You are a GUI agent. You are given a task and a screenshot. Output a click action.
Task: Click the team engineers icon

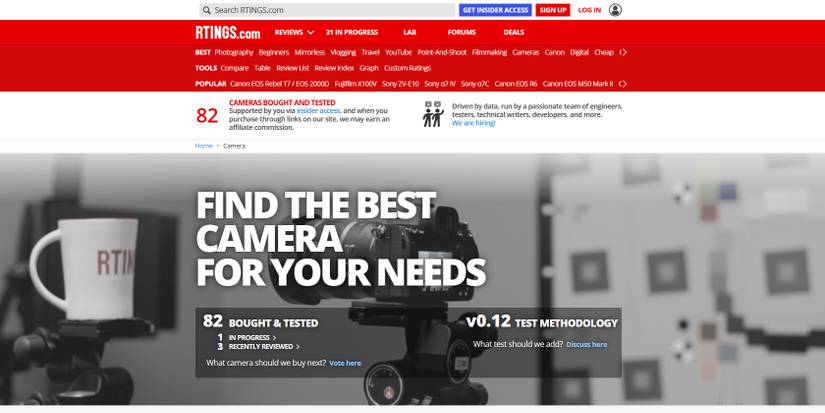(433, 114)
